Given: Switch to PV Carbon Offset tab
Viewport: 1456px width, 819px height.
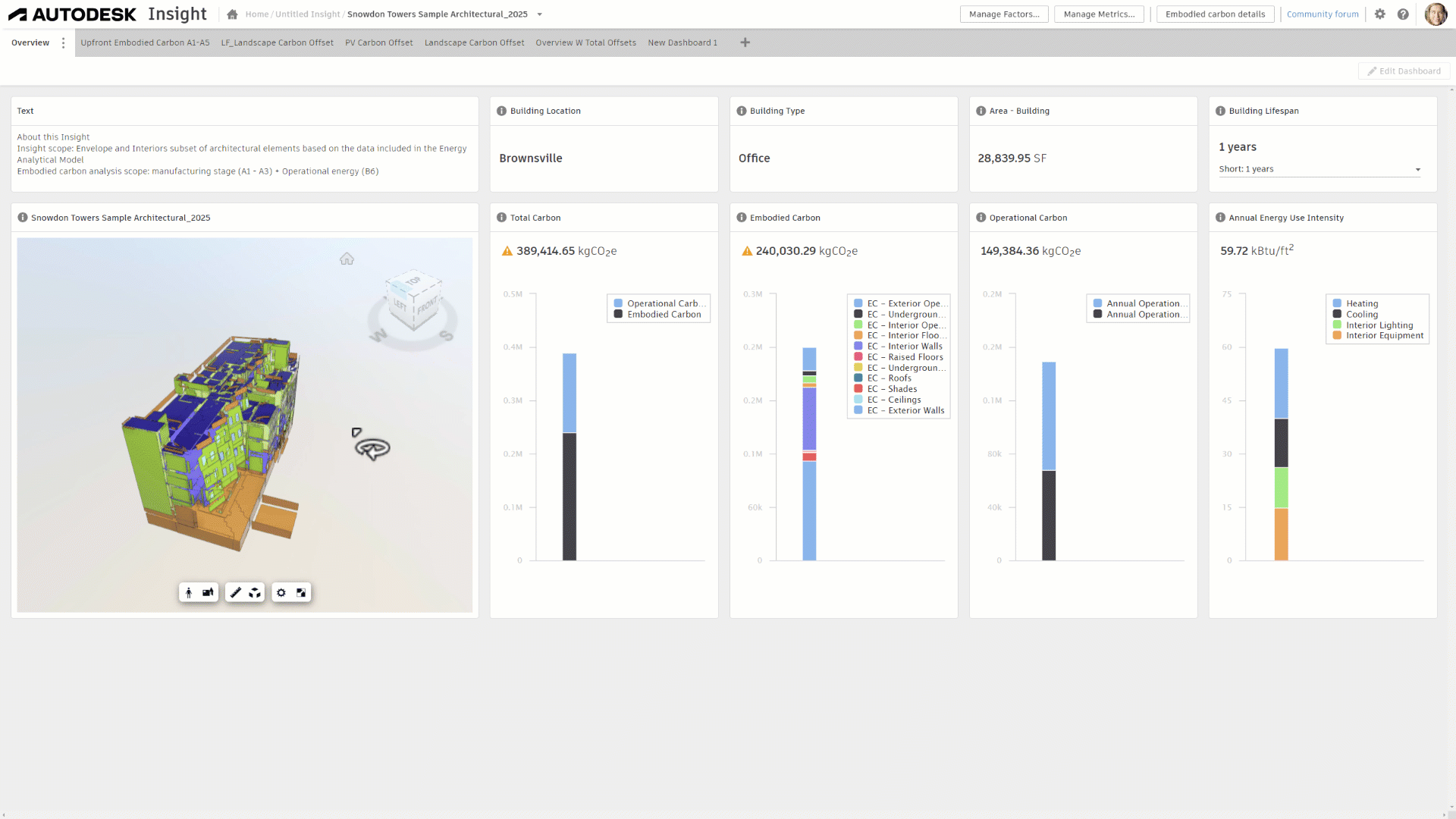Looking at the screenshot, I should pos(378,43).
